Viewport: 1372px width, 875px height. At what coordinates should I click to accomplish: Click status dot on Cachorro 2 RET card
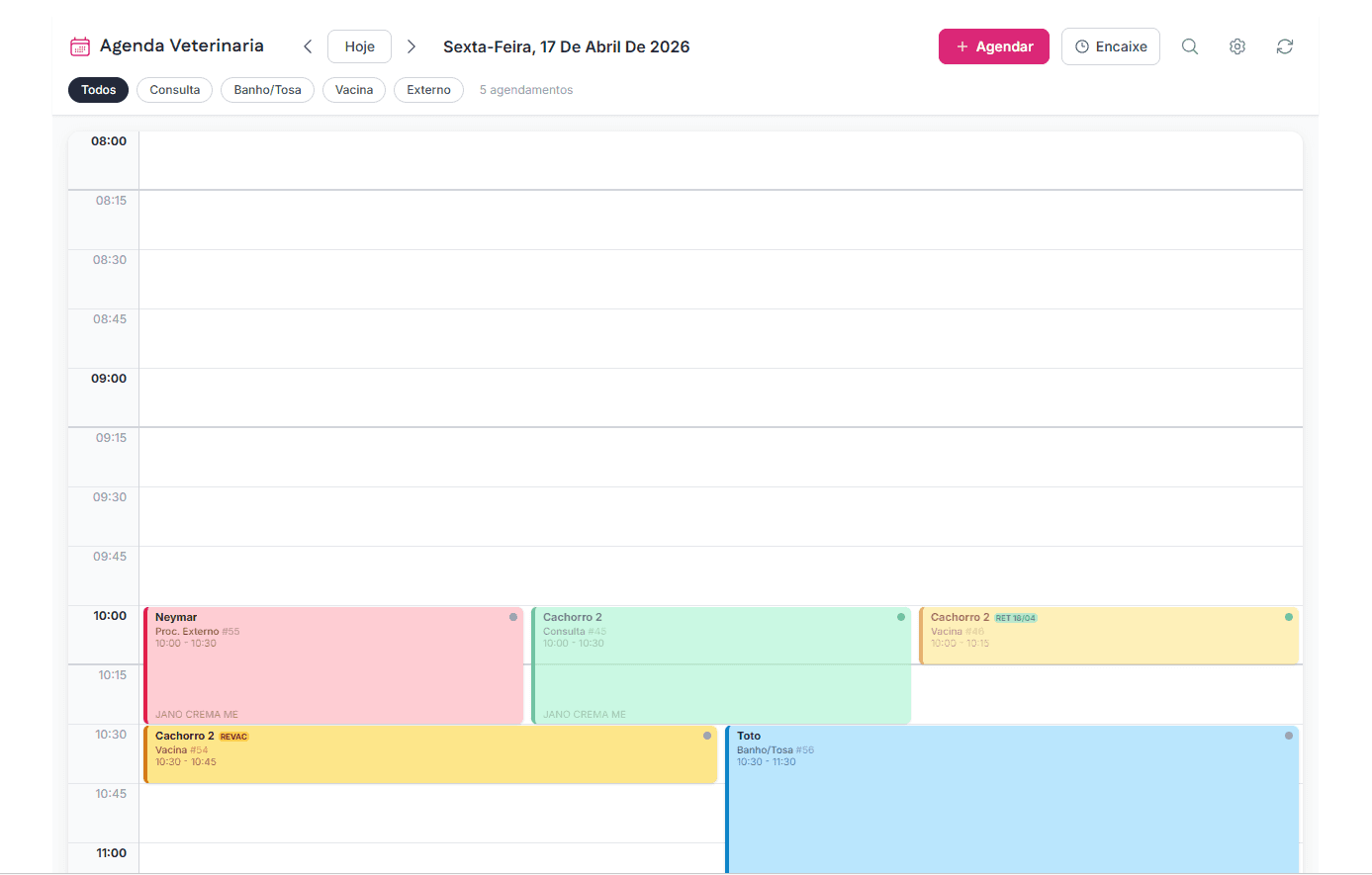[x=1289, y=617]
